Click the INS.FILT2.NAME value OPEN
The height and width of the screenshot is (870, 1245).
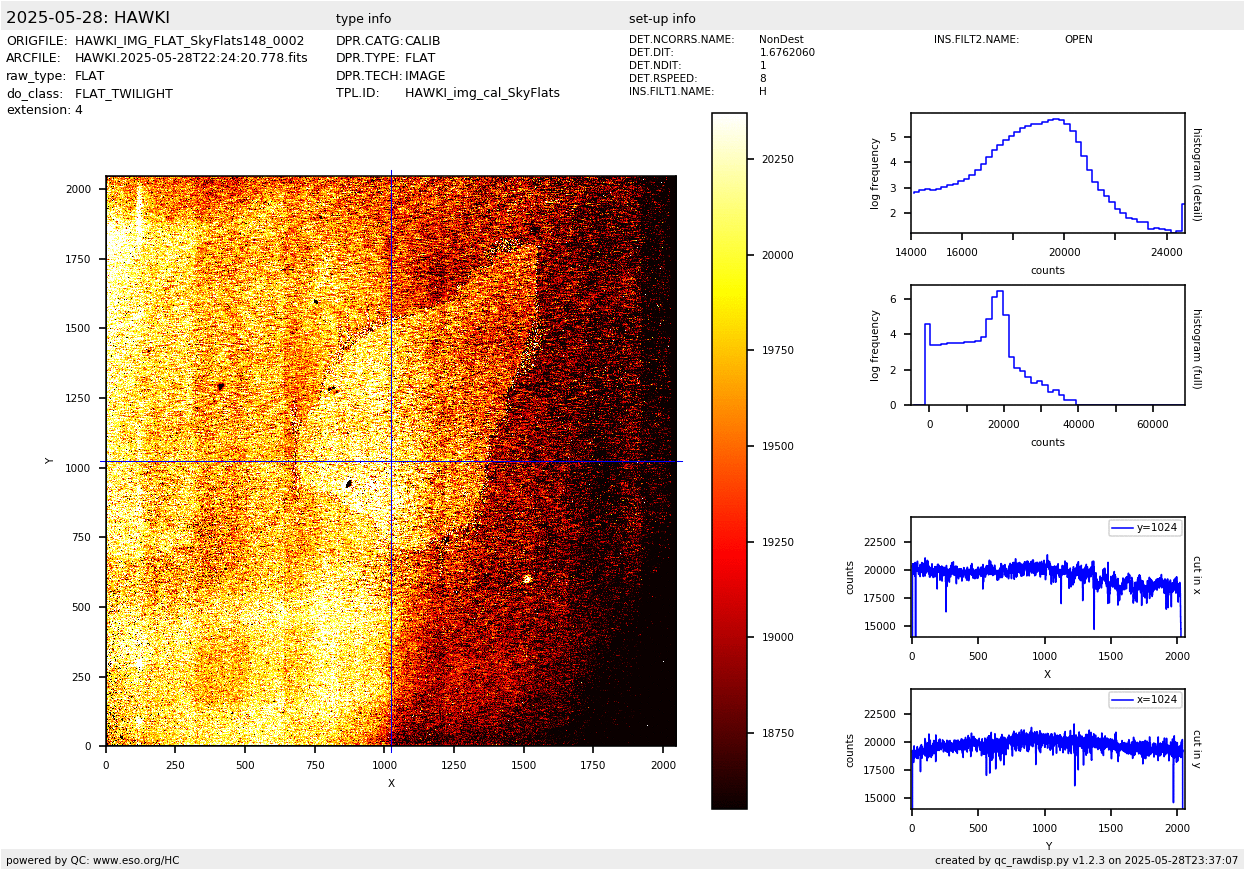(1078, 40)
